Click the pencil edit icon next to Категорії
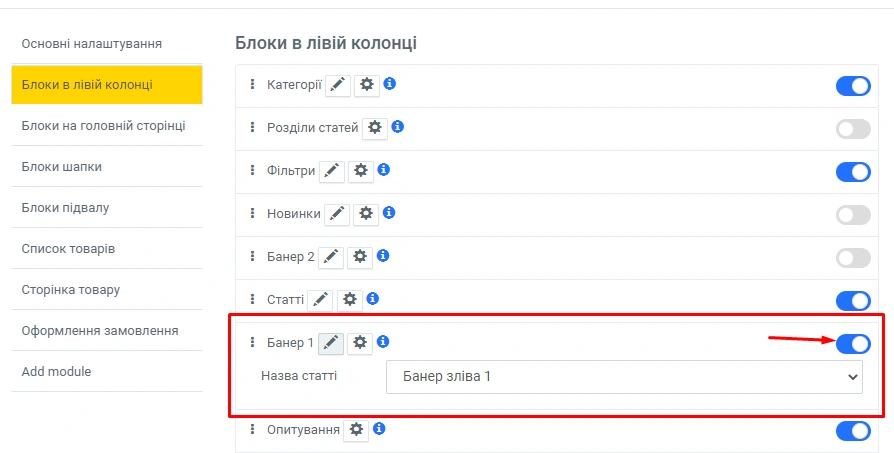This screenshot has height=453, width=894. point(339,86)
